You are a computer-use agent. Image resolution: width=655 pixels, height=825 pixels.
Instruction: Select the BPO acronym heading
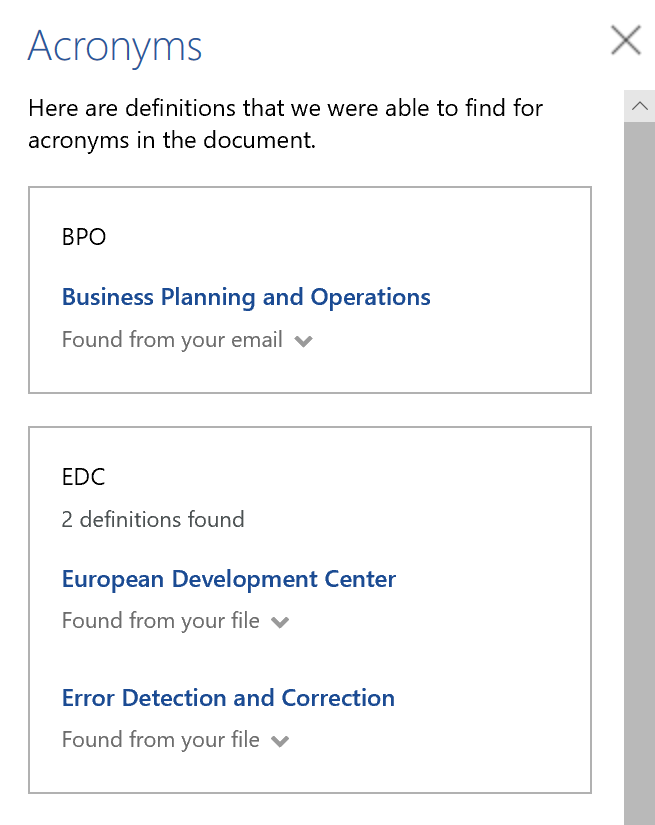tap(84, 237)
